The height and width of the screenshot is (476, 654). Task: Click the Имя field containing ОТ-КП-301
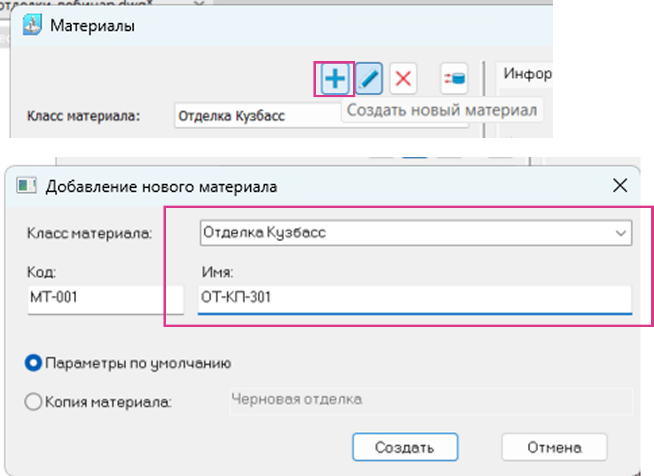[415, 298]
